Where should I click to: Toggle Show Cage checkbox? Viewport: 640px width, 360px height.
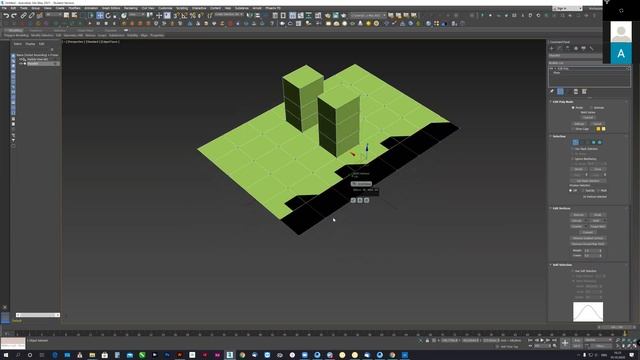tap(573, 129)
